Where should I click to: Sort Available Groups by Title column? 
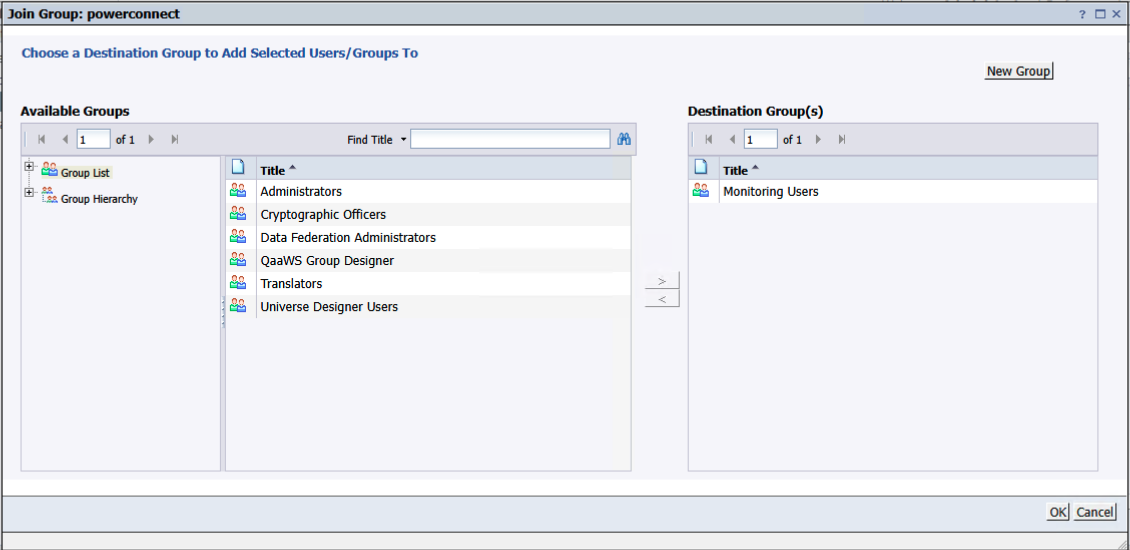tap(277, 170)
